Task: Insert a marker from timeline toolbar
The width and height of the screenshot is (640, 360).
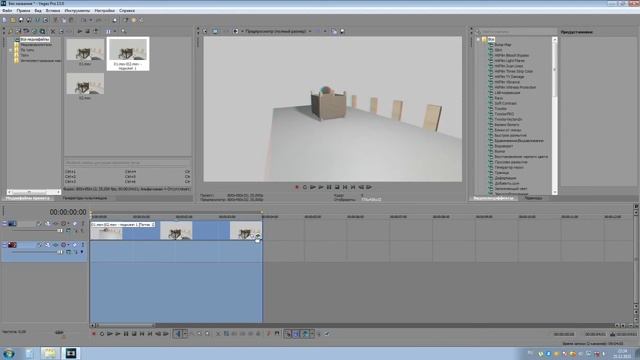Action: (x=269, y=334)
